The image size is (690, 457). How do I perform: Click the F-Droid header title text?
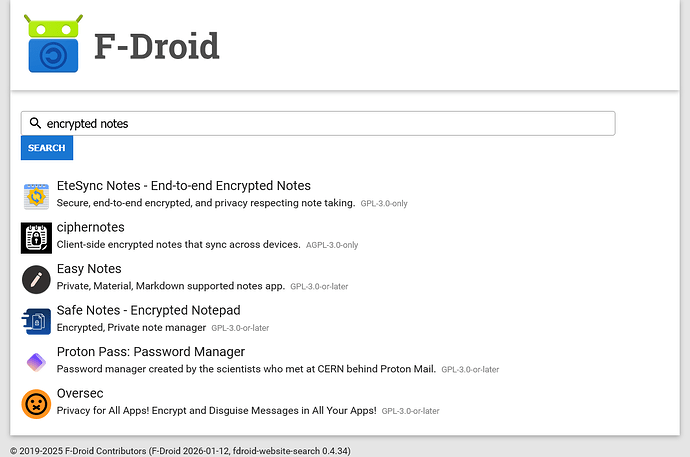pyautogui.click(x=156, y=46)
